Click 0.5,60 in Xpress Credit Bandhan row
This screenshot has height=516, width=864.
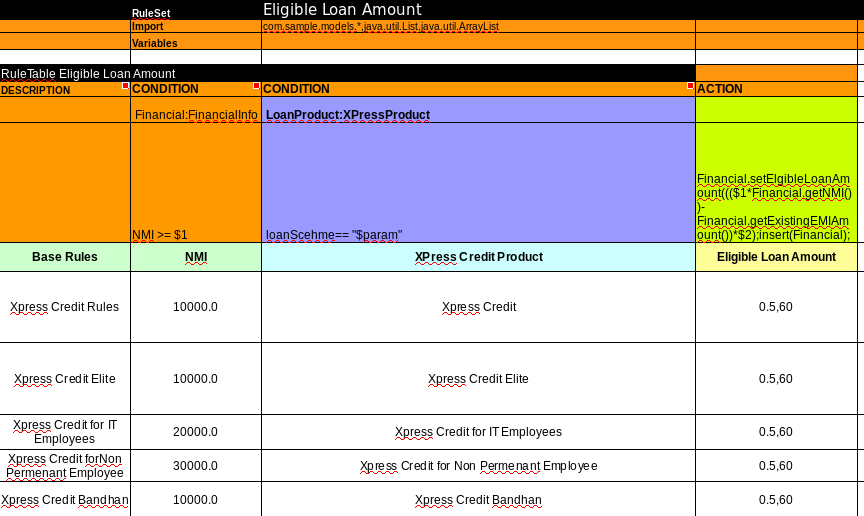776,499
